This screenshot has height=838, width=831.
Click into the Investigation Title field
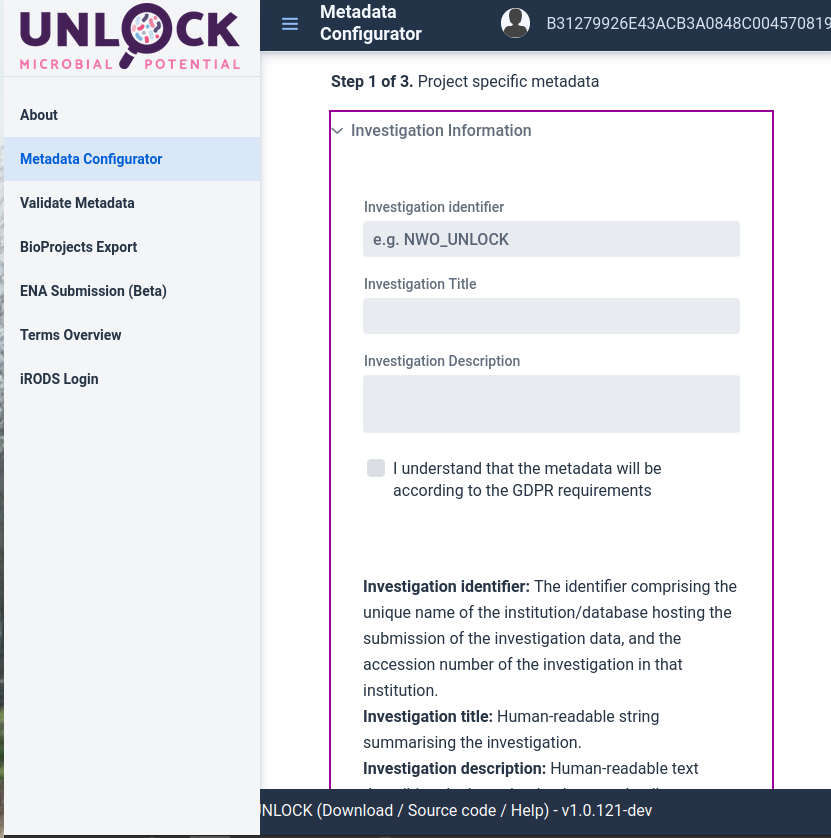pos(551,316)
